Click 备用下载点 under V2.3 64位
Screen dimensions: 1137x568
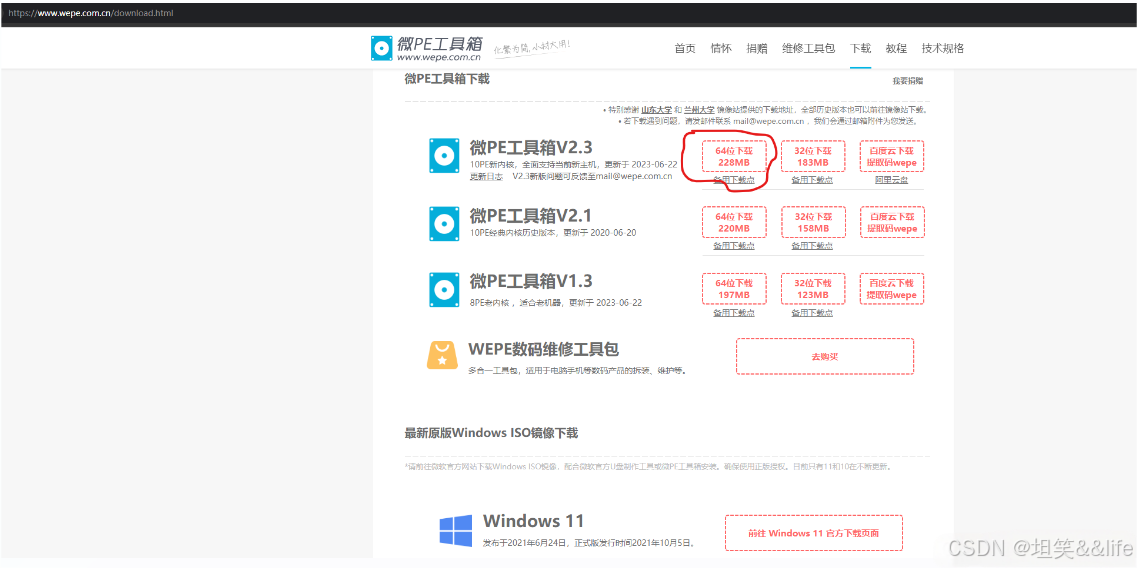point(733,180)
